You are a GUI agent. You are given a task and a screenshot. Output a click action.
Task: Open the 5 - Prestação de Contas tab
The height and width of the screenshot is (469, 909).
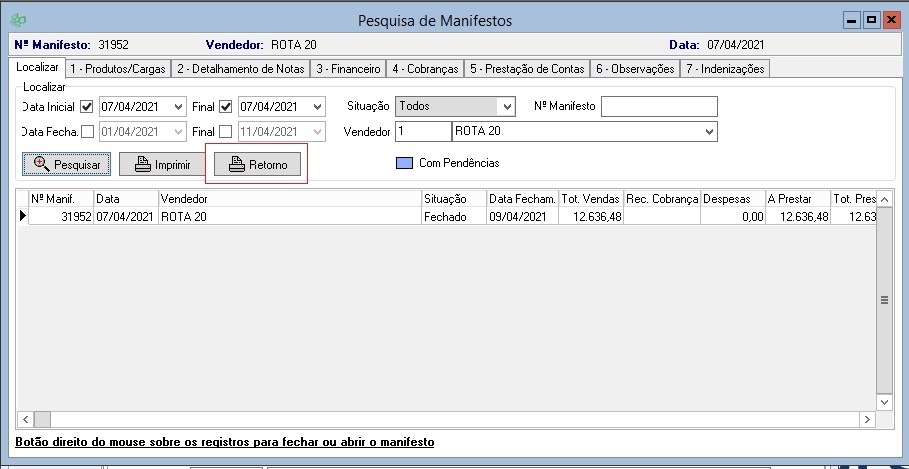(x=527, y=69)
